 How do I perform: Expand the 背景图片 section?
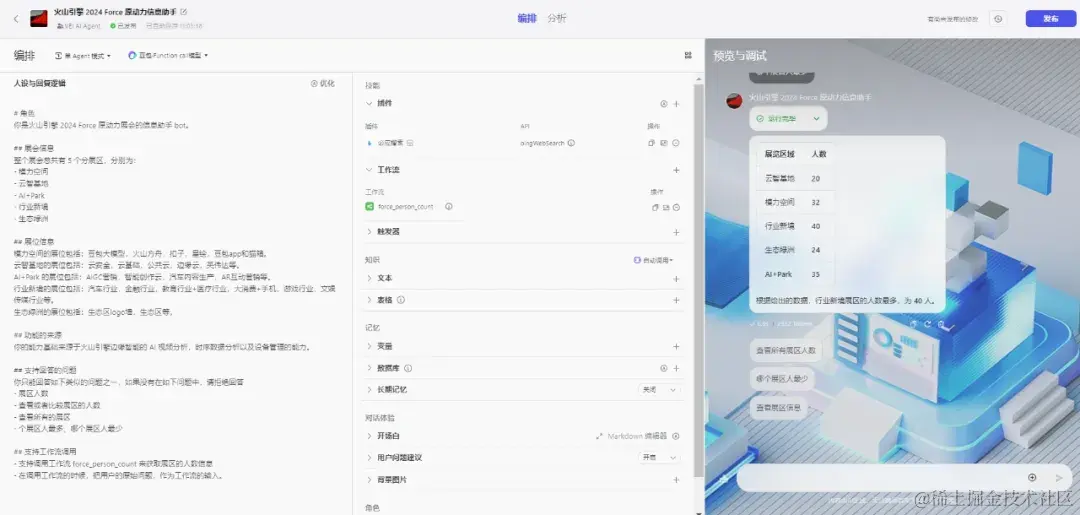369,480
